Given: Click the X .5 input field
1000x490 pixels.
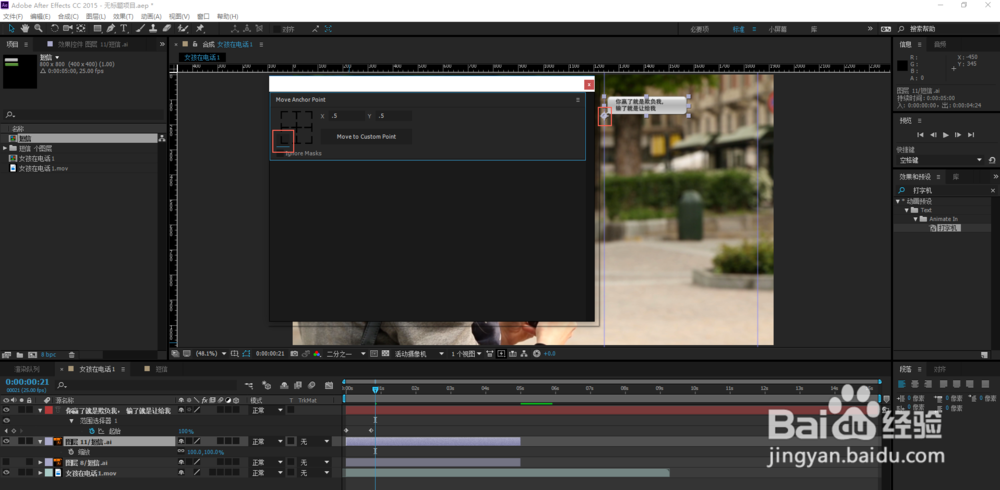Looking at the screenshot, I should pos(346,116).
